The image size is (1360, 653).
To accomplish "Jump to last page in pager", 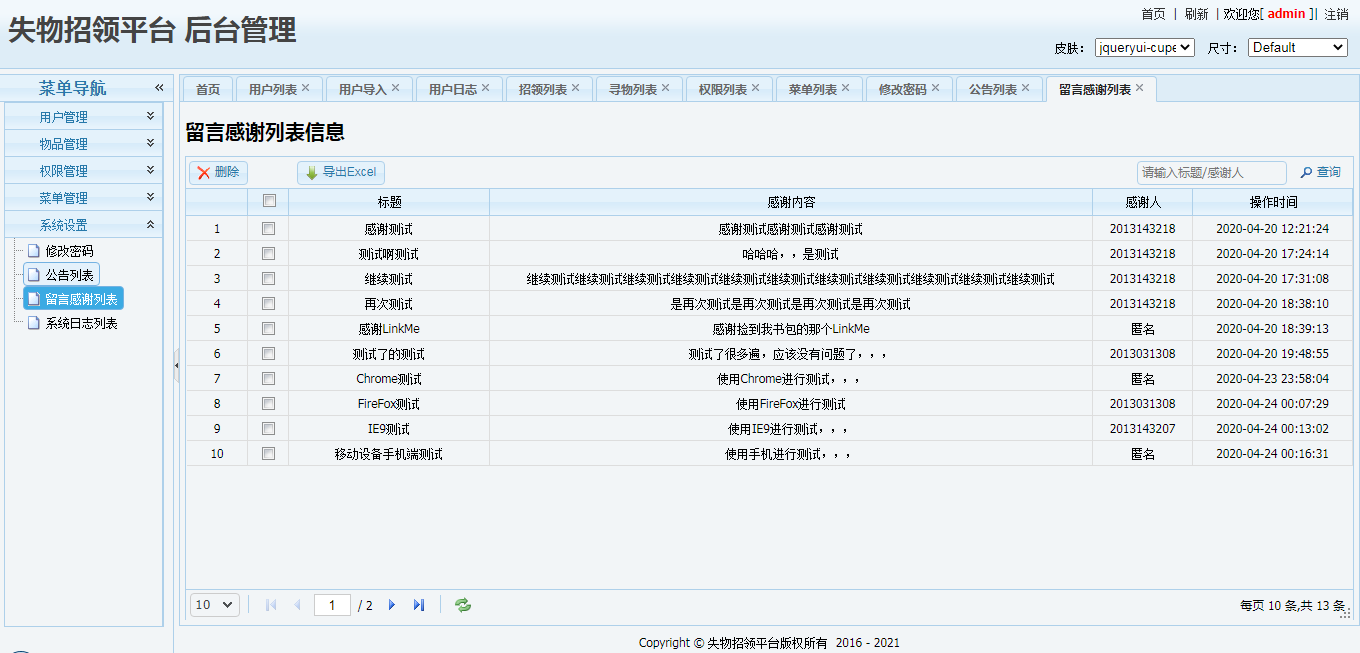I will coord(419,605).
